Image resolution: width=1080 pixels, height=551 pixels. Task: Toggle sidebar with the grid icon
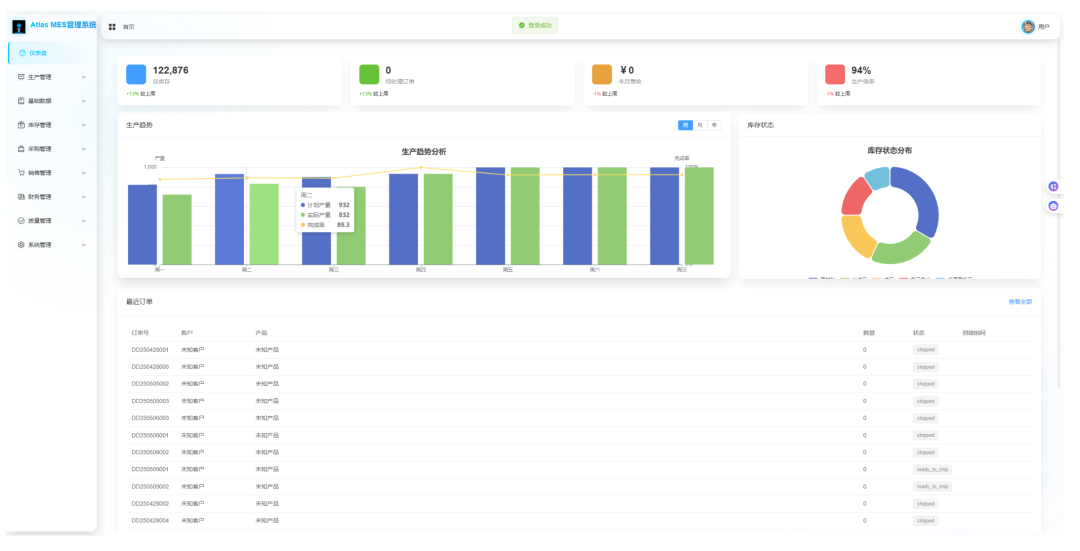click(x=112, y=27)
